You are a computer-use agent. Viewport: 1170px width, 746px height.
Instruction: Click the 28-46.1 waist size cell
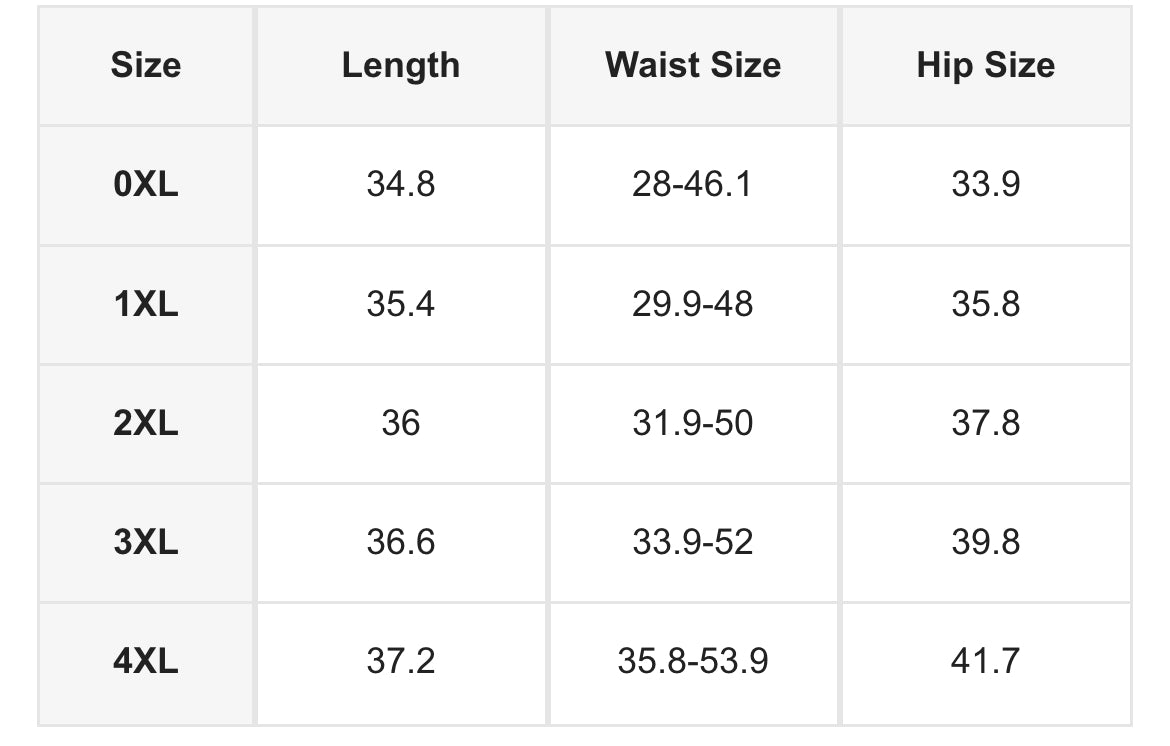pos(692,184)
